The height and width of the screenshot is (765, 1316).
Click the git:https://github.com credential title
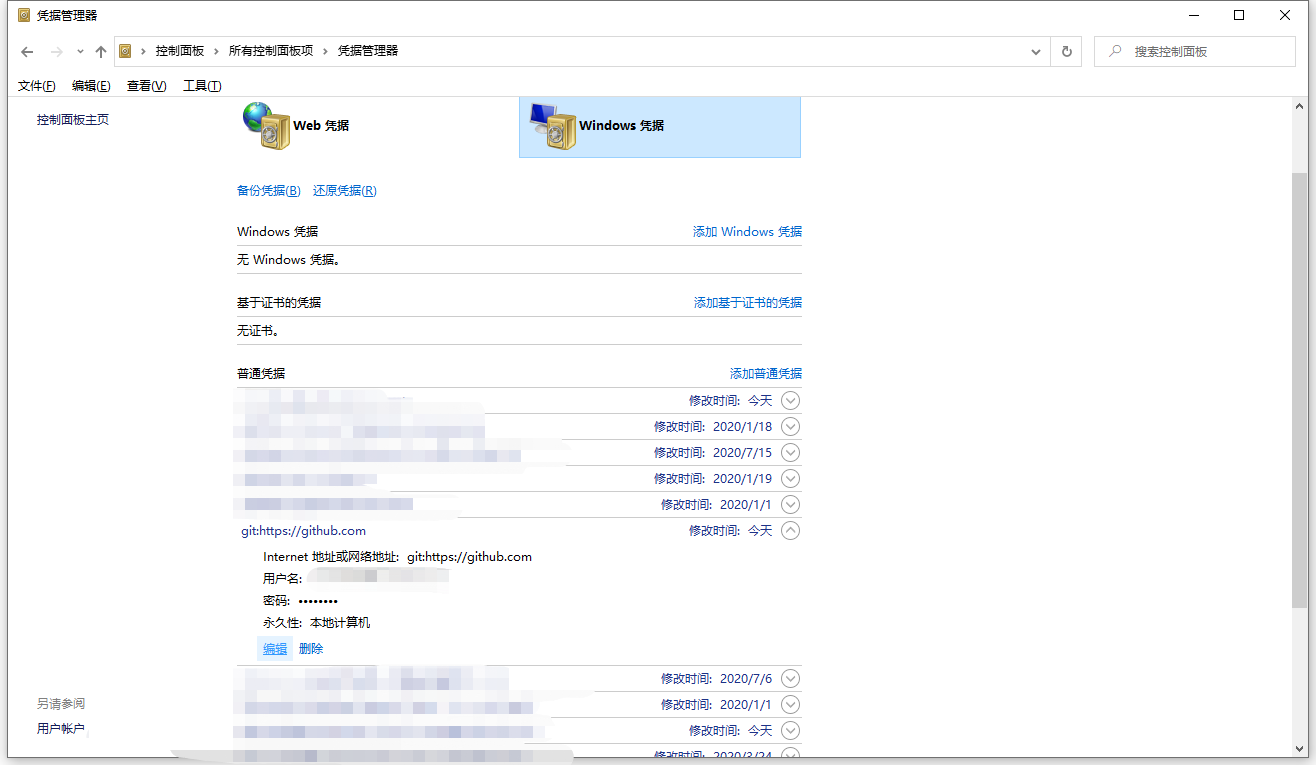click(x=304, y=531)
